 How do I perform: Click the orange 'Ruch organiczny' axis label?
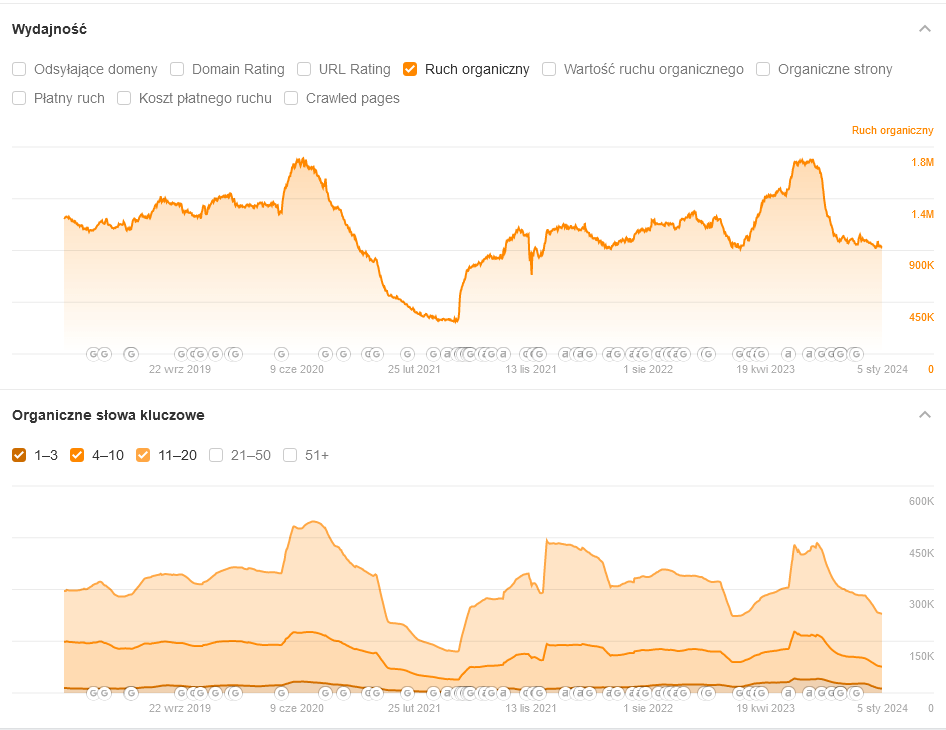[892, 130]
